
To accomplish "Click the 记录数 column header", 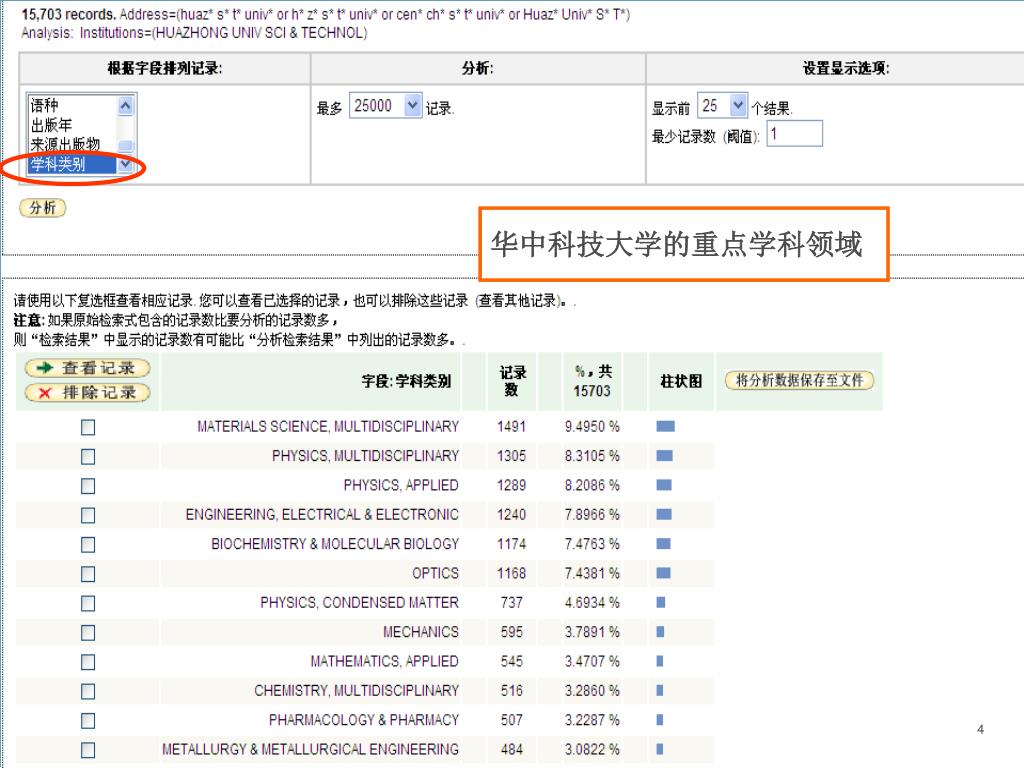I will (512, 381).
